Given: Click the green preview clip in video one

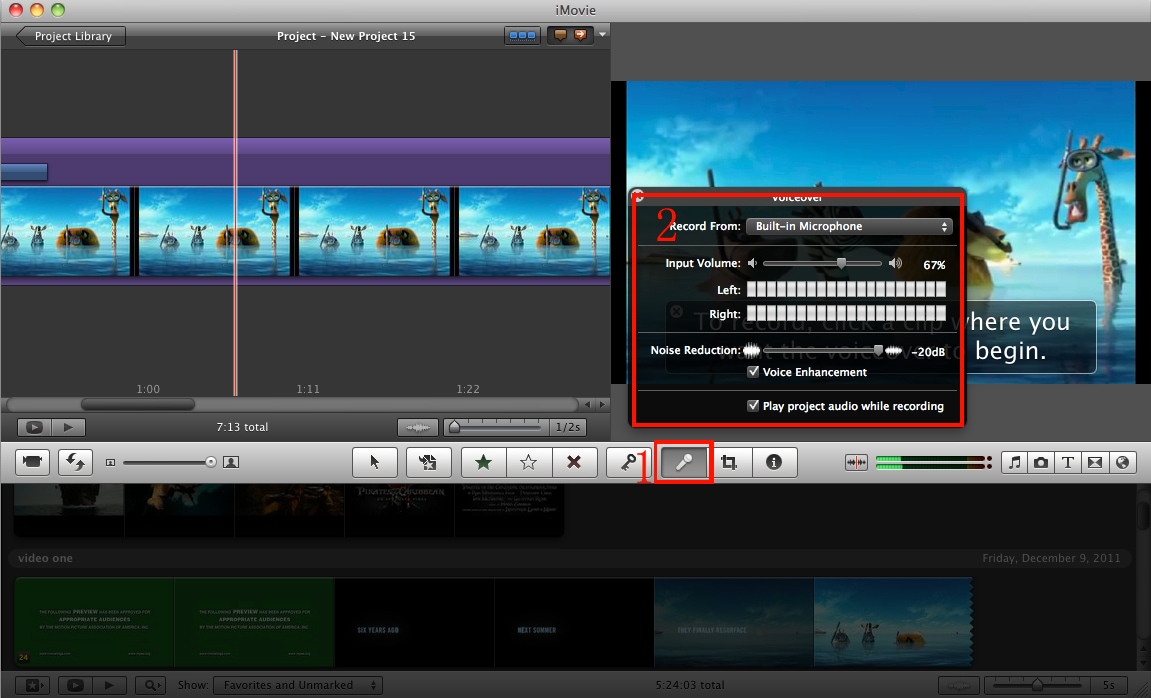Looking at the screenshot, I should 94,622.
